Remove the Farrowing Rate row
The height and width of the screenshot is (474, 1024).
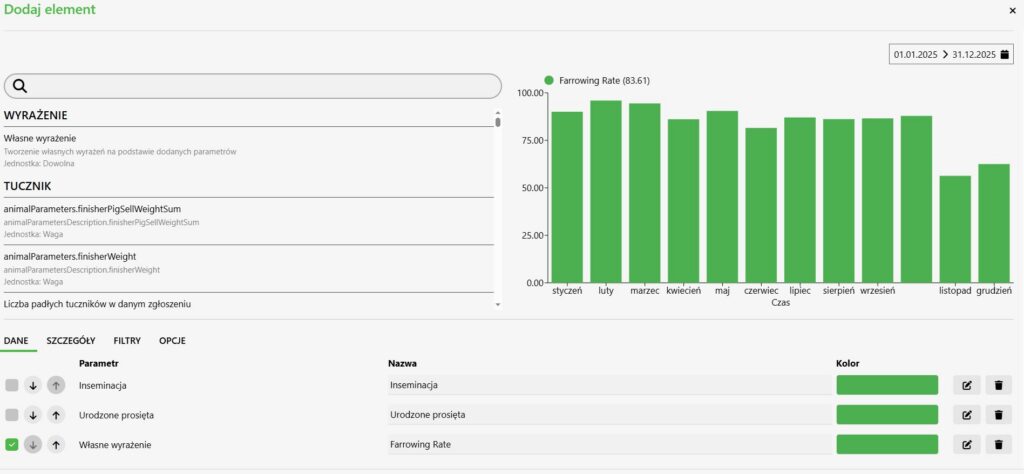click(x=998, y=444)
